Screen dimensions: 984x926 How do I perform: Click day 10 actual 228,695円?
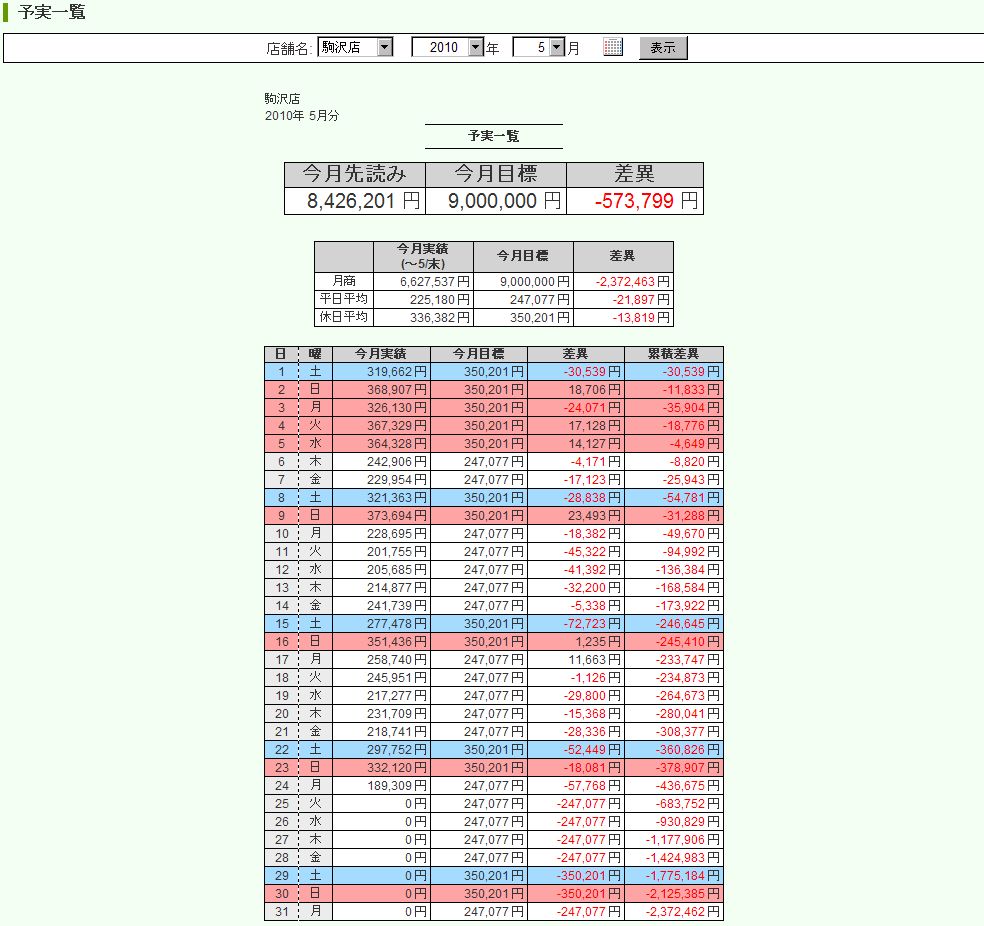point(382,533)
